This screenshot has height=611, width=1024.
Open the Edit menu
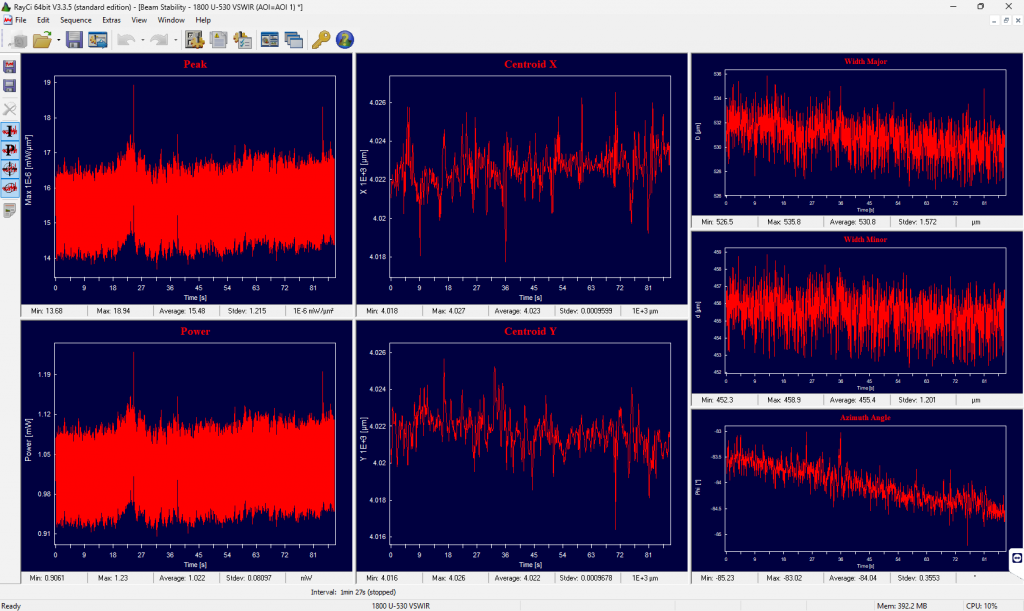(43, 20)
